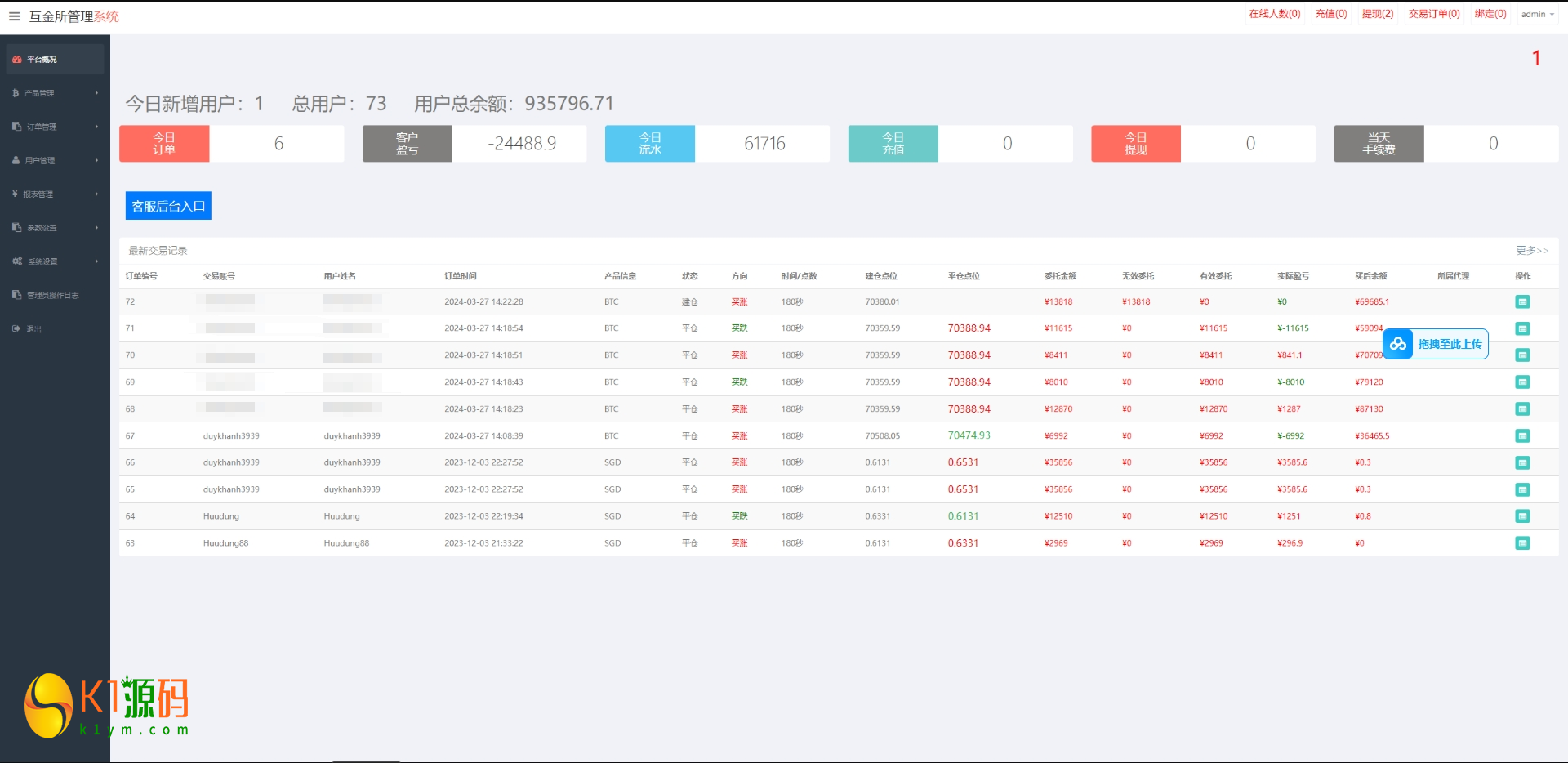This screenshot has width=1568, height=763.
Task: Toggle the hamburger sidebar menu icon
Action: click(x=14, y=16)
